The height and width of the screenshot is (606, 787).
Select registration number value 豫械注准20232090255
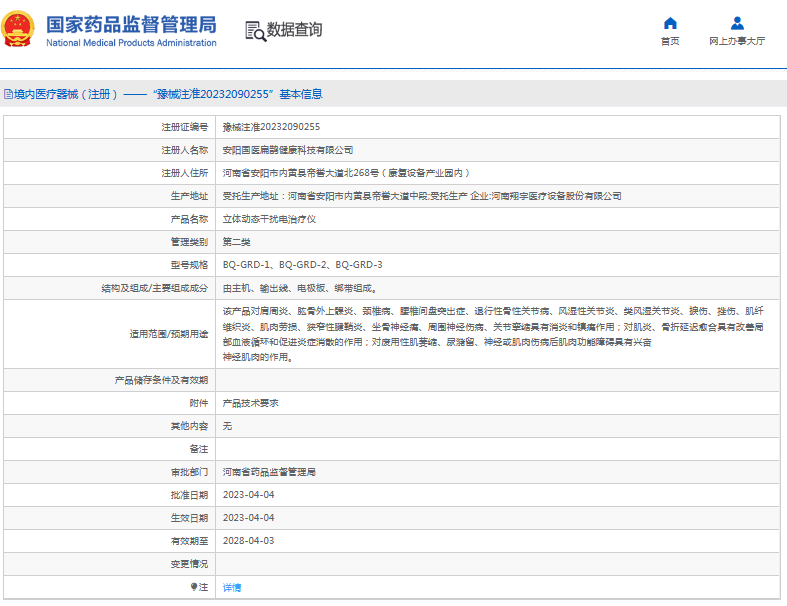tap(272, 127)
